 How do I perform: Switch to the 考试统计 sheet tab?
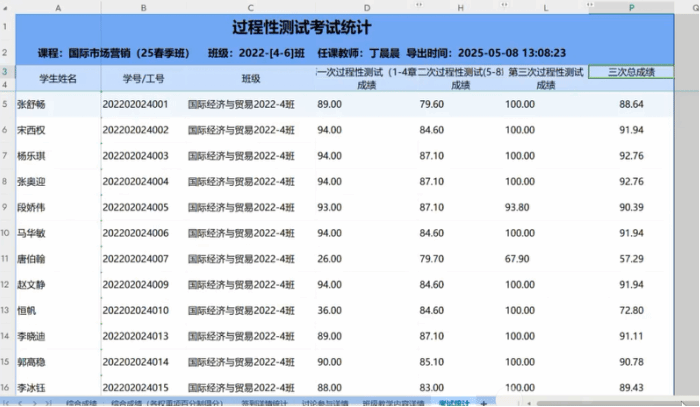[x=455, y=402]
